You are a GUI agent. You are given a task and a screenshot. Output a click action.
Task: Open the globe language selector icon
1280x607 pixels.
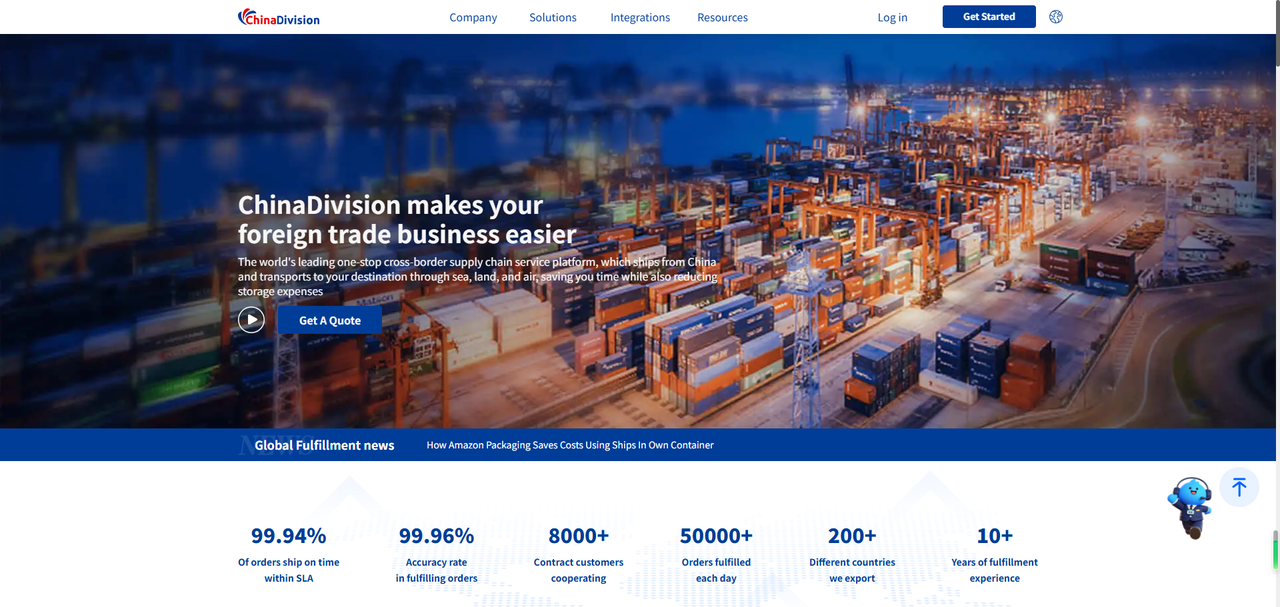tap(1056, 17)
